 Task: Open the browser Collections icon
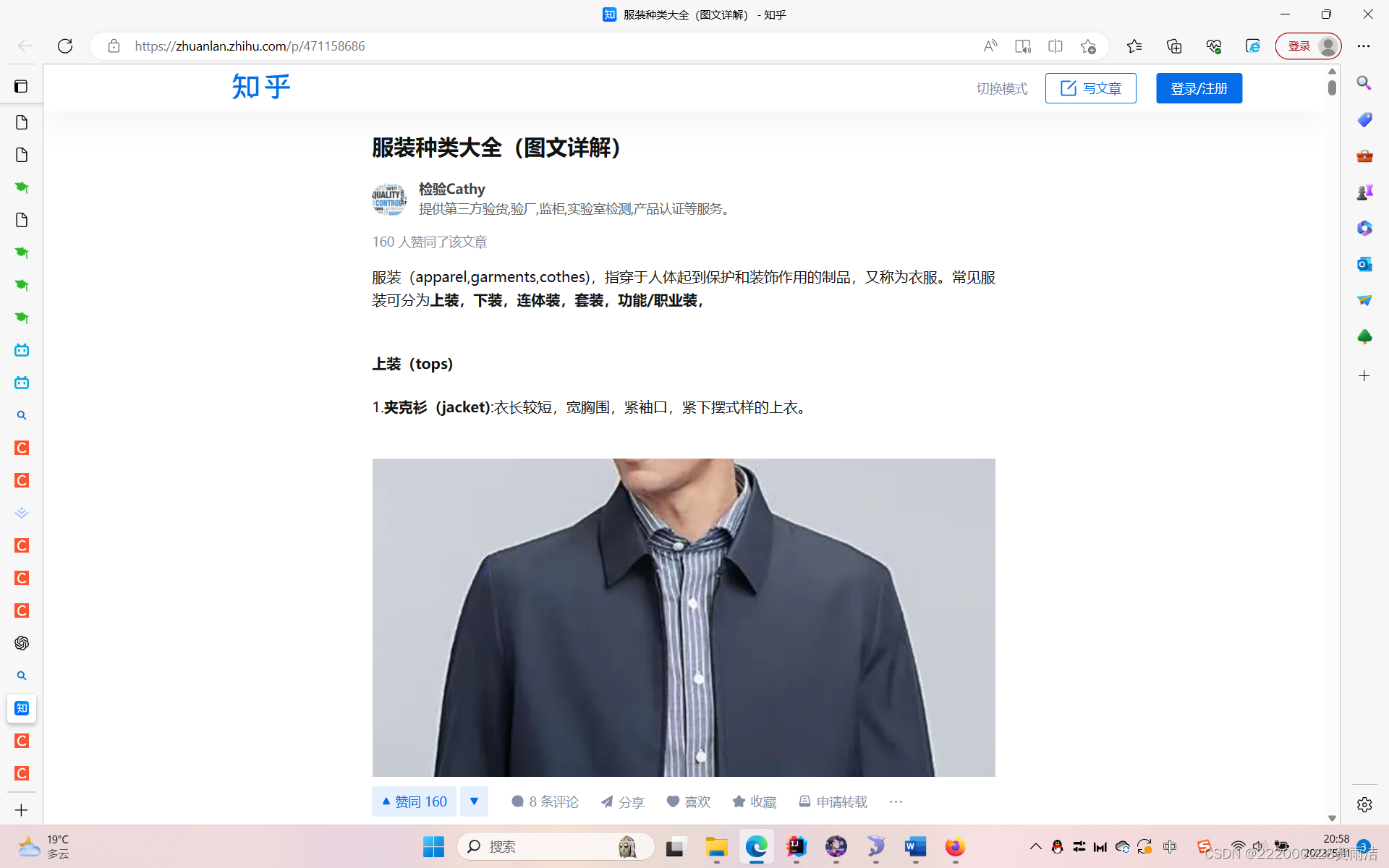(1174, 46)
